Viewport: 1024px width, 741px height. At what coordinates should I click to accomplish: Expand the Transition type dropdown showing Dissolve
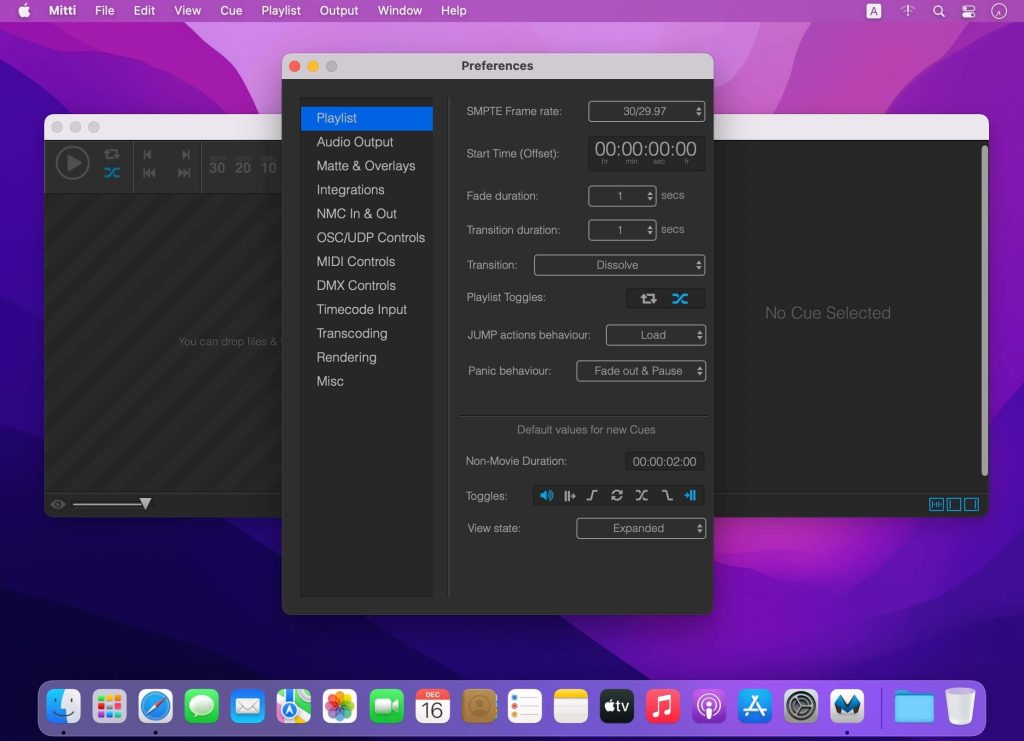click(x=619, y=265)
